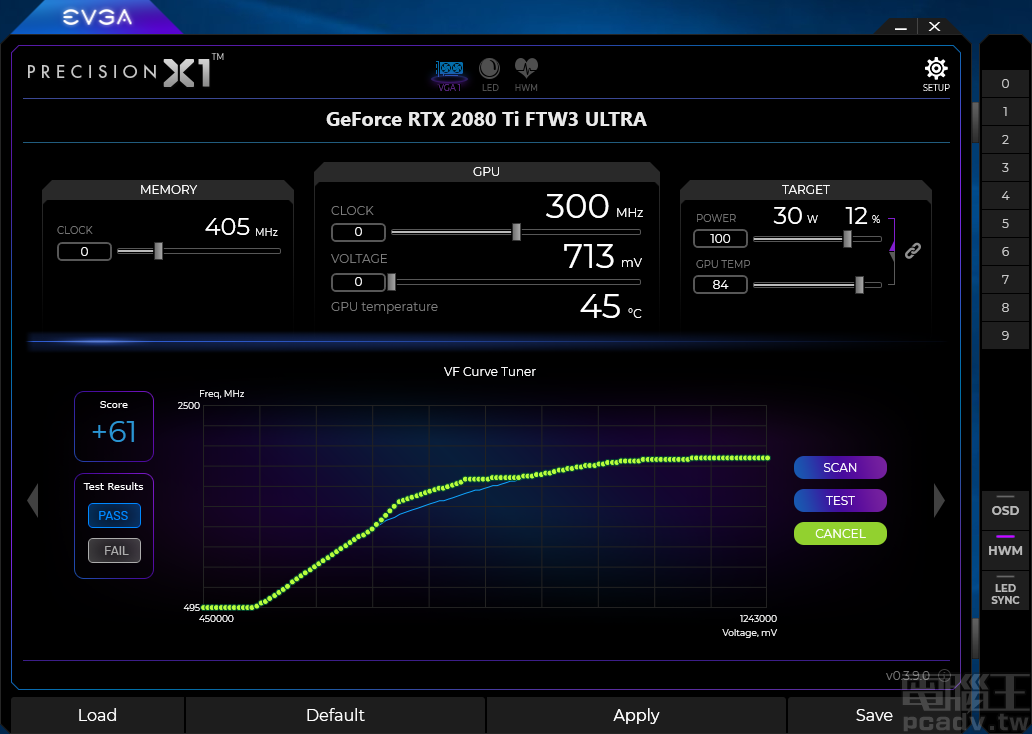Screen dimensions: 1032x734
Task: Click the GPU temp input showing 84
Action: [720, 284]
